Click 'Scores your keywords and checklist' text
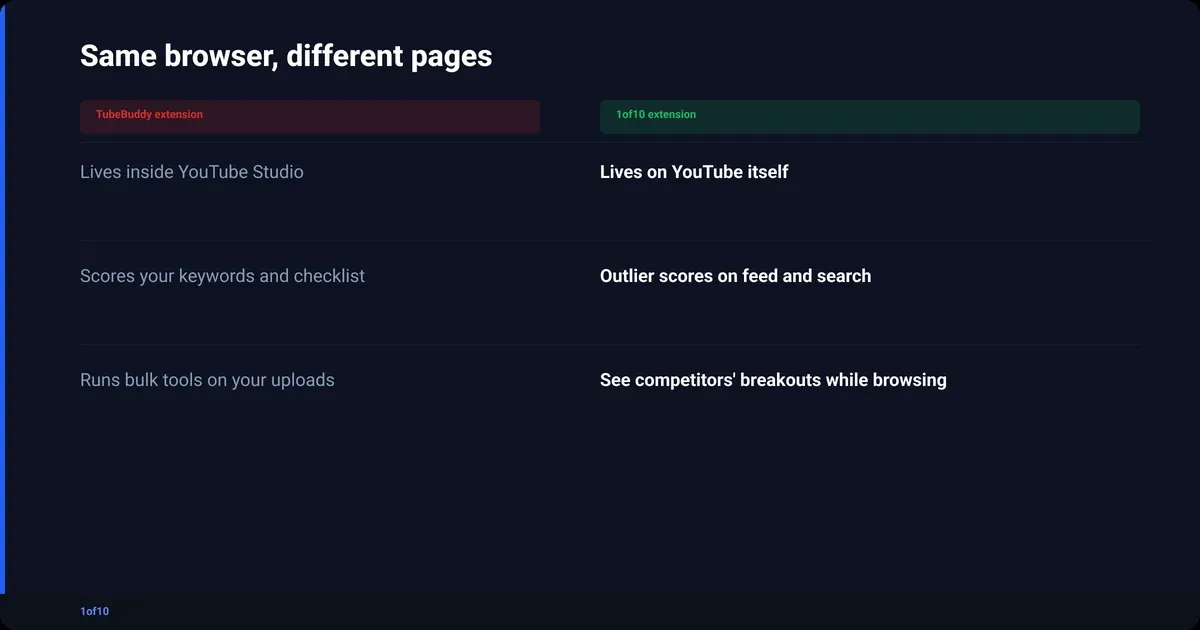The image size is (1200, 630). (x=222, y=276)
